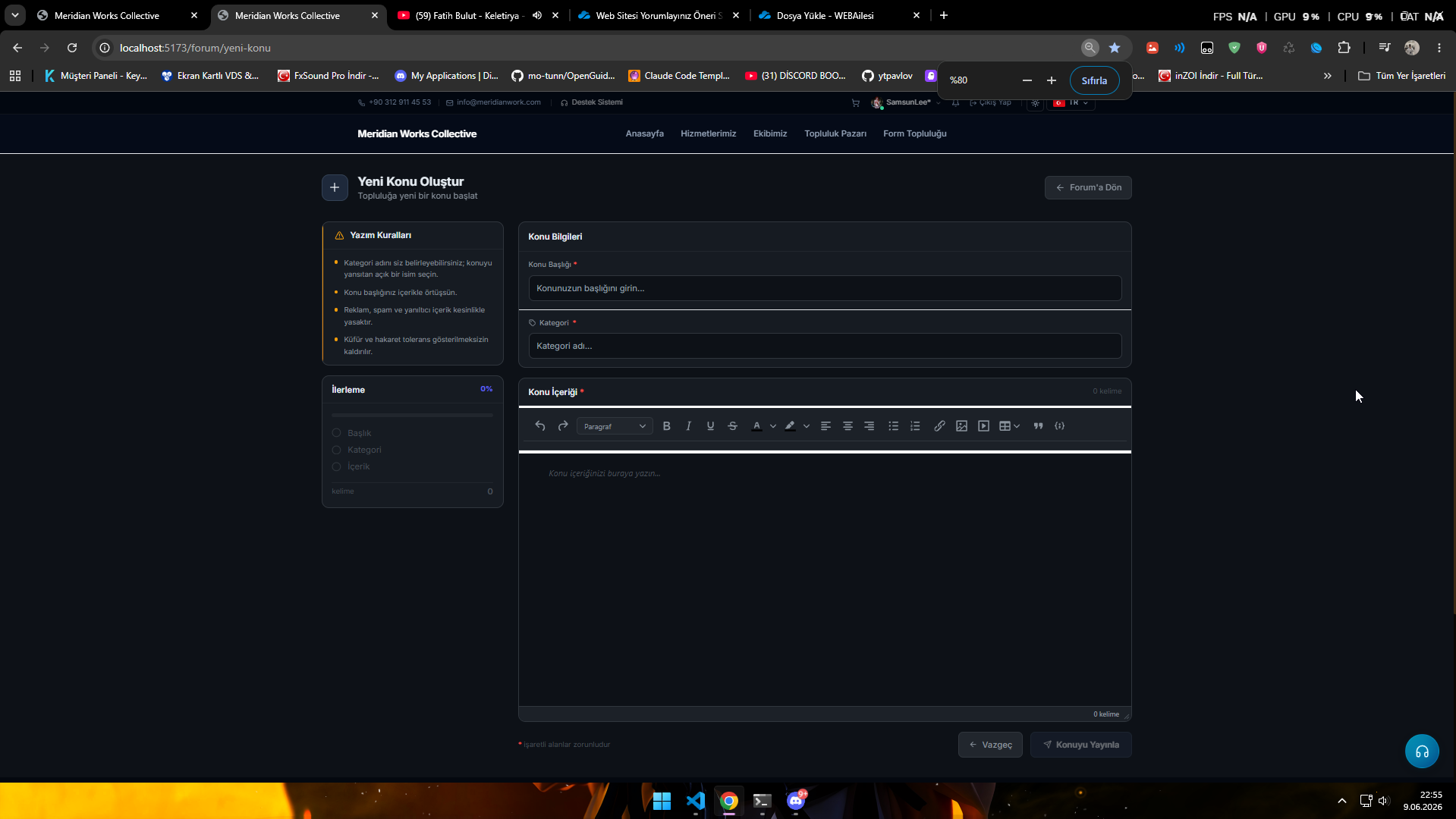Bookmark this page with star icon

(1115, 48)
